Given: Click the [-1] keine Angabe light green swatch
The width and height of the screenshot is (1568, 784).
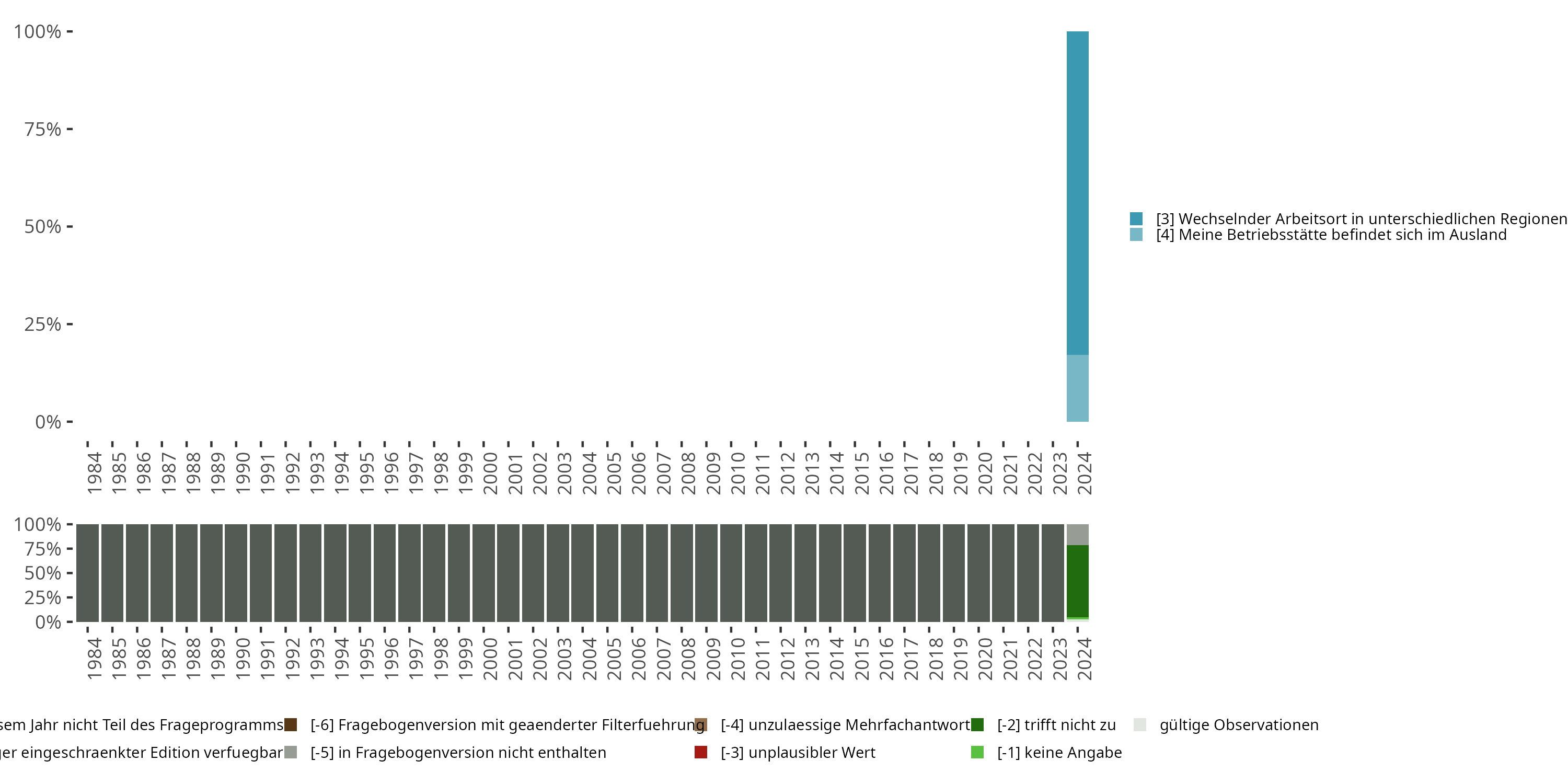Looking at the screenshot, I should [x=977, y=752].
